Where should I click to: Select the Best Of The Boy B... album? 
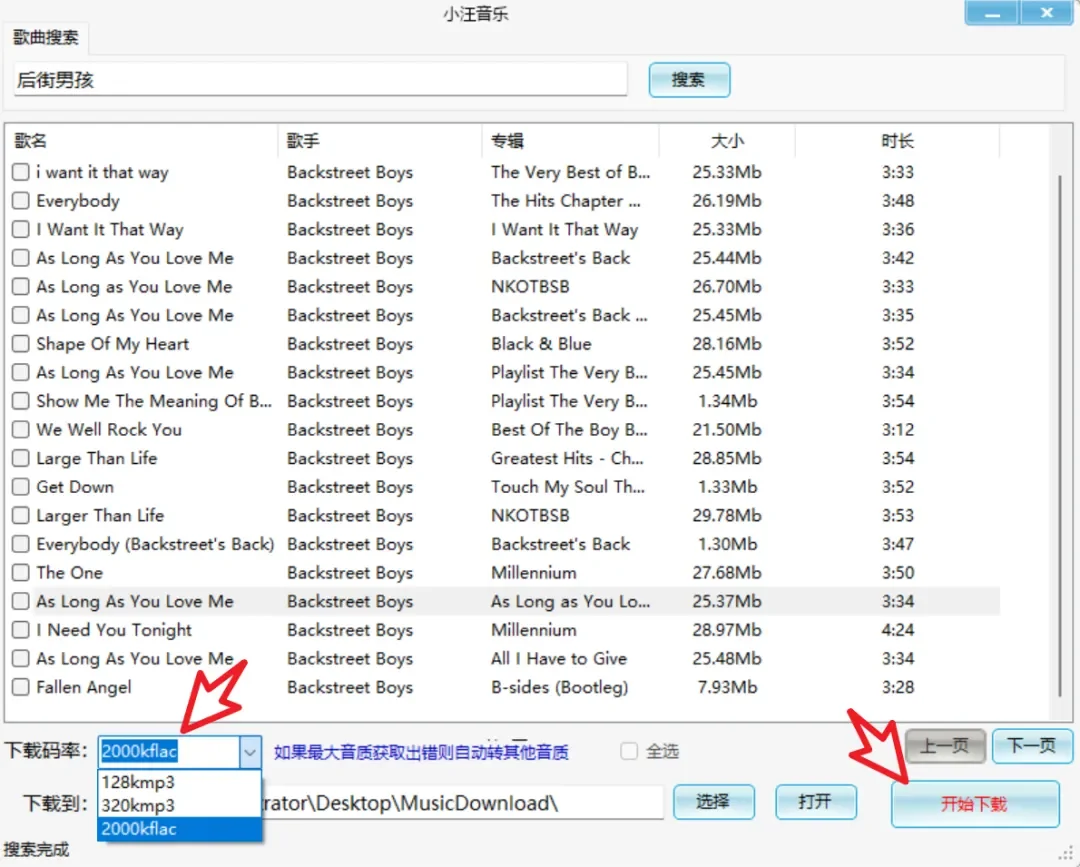tap(569, 430)
